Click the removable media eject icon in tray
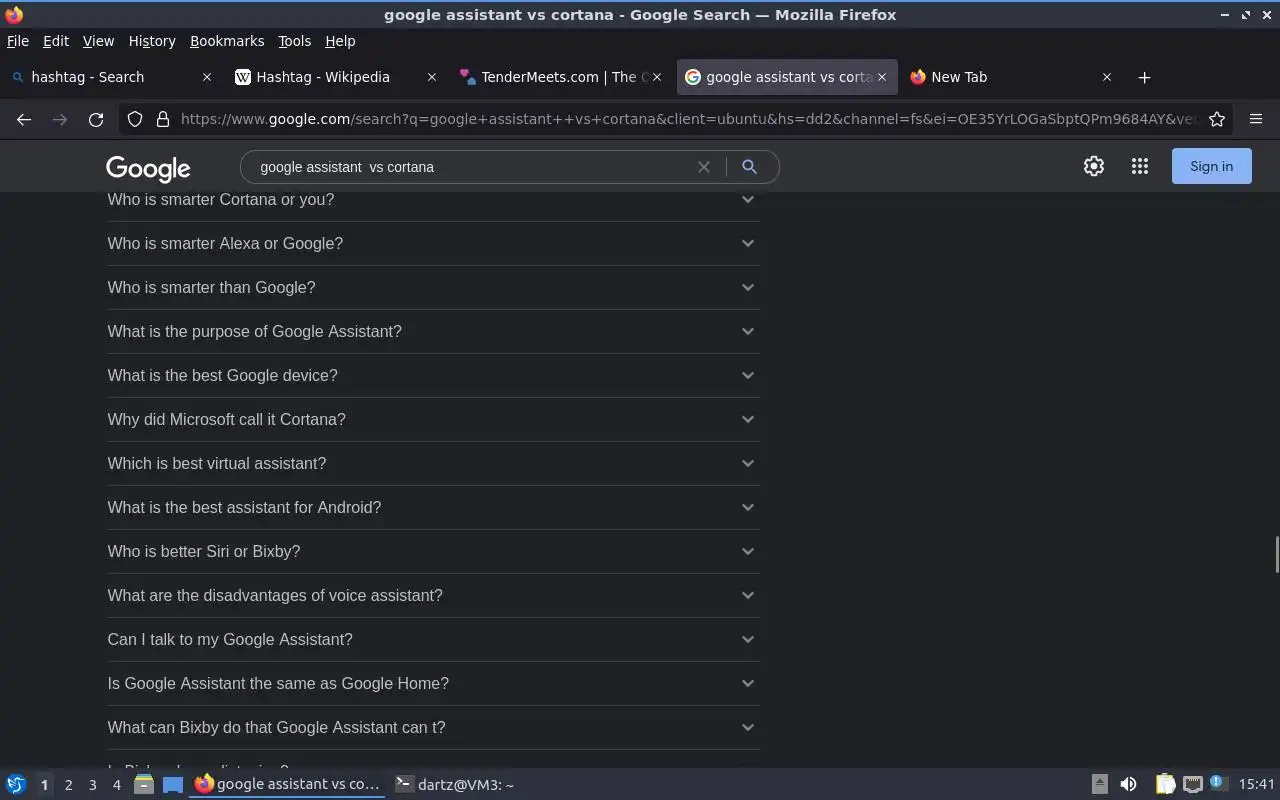Screen dimensions: 1280x800 [1099, 785]
